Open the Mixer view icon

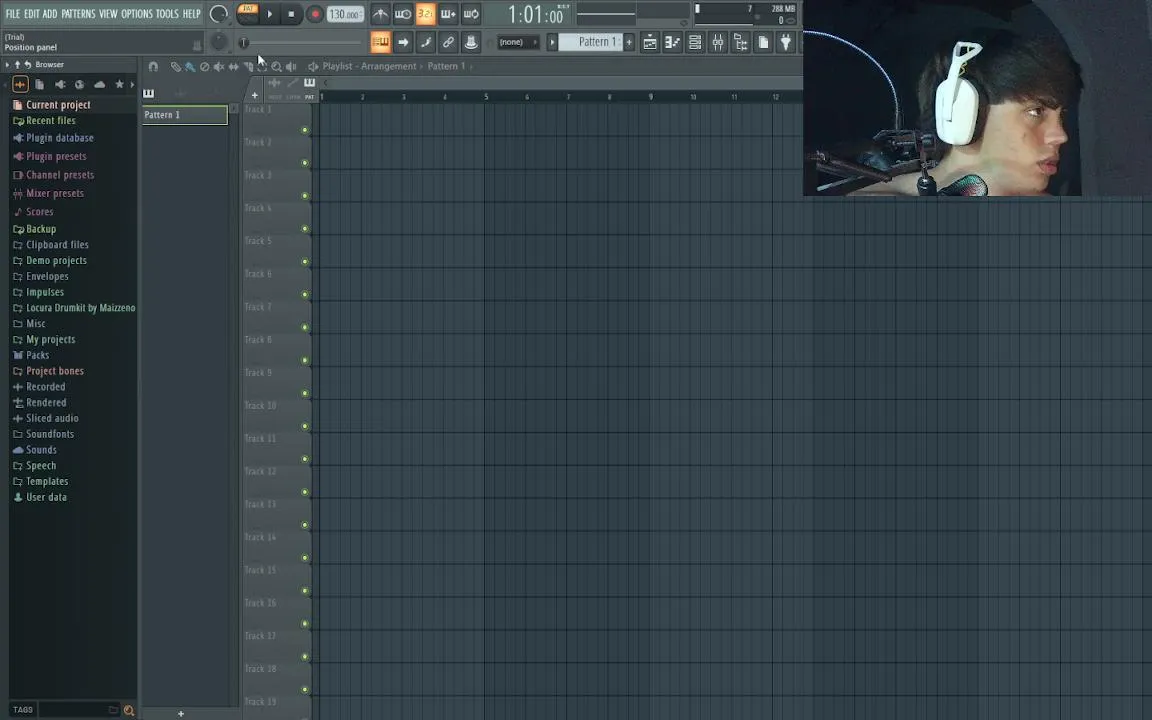[718, 43]
